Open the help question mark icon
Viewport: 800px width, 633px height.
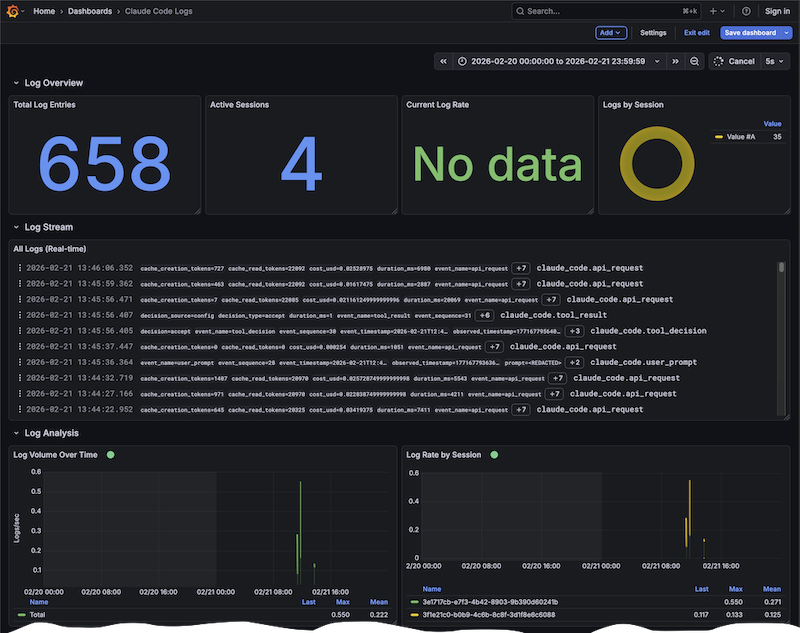pos(746,11)
